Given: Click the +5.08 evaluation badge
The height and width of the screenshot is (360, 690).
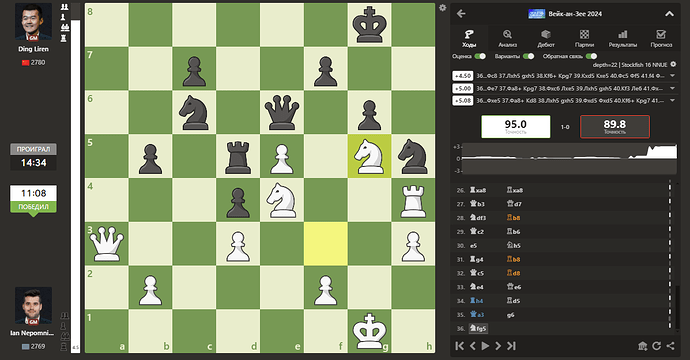Looking at the screenshot, I should tap(462, 100).
